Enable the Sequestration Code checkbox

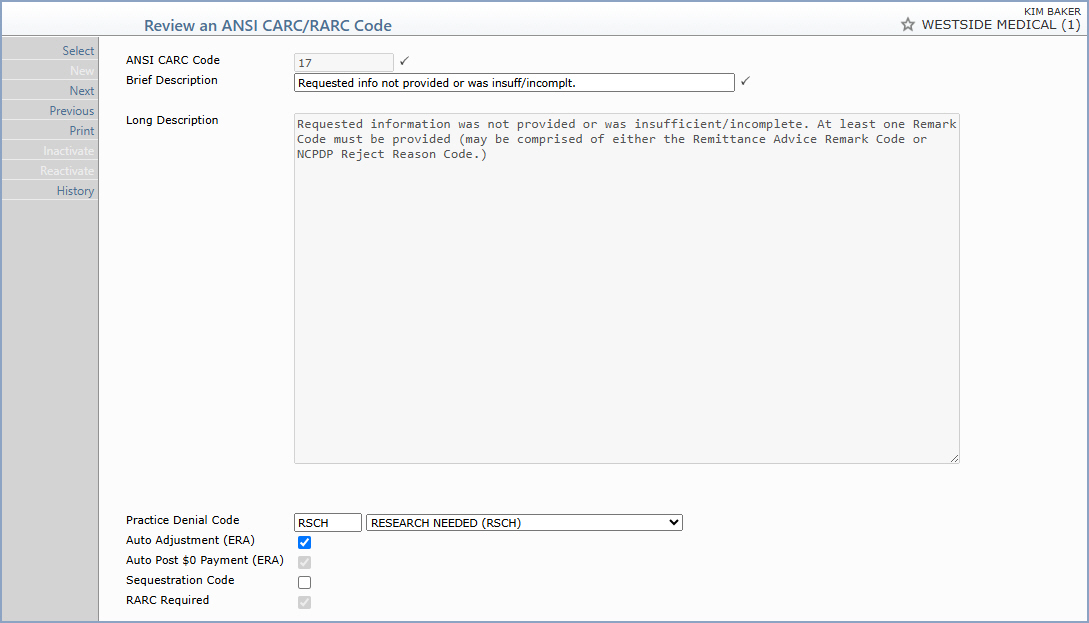click(x=304, y=583)
